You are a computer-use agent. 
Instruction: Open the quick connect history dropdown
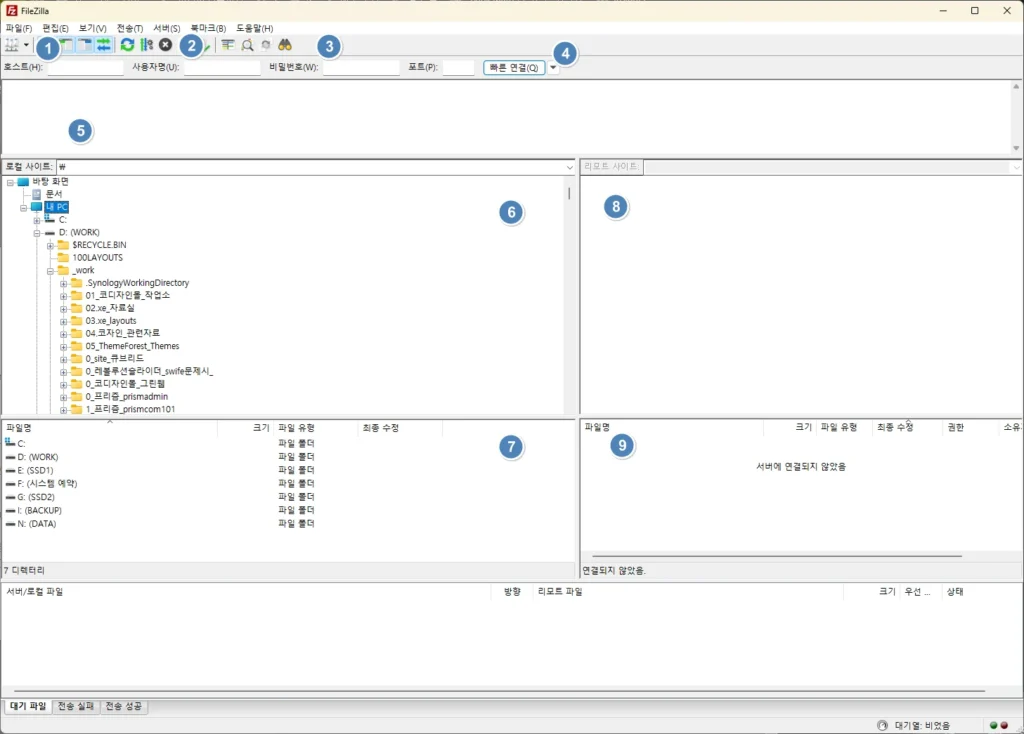tap(553, 67)
